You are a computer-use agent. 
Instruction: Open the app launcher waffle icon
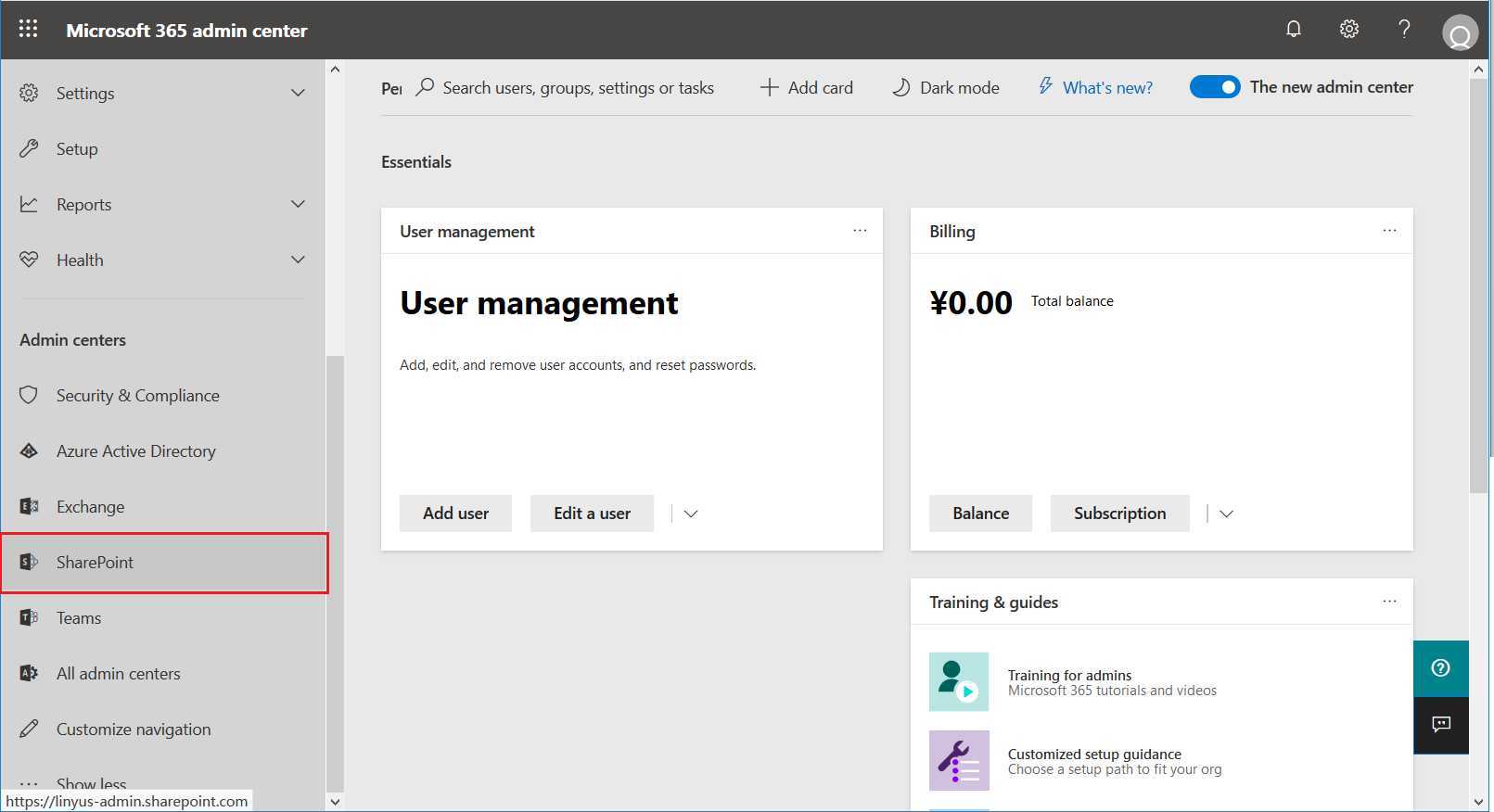point(28,29)
